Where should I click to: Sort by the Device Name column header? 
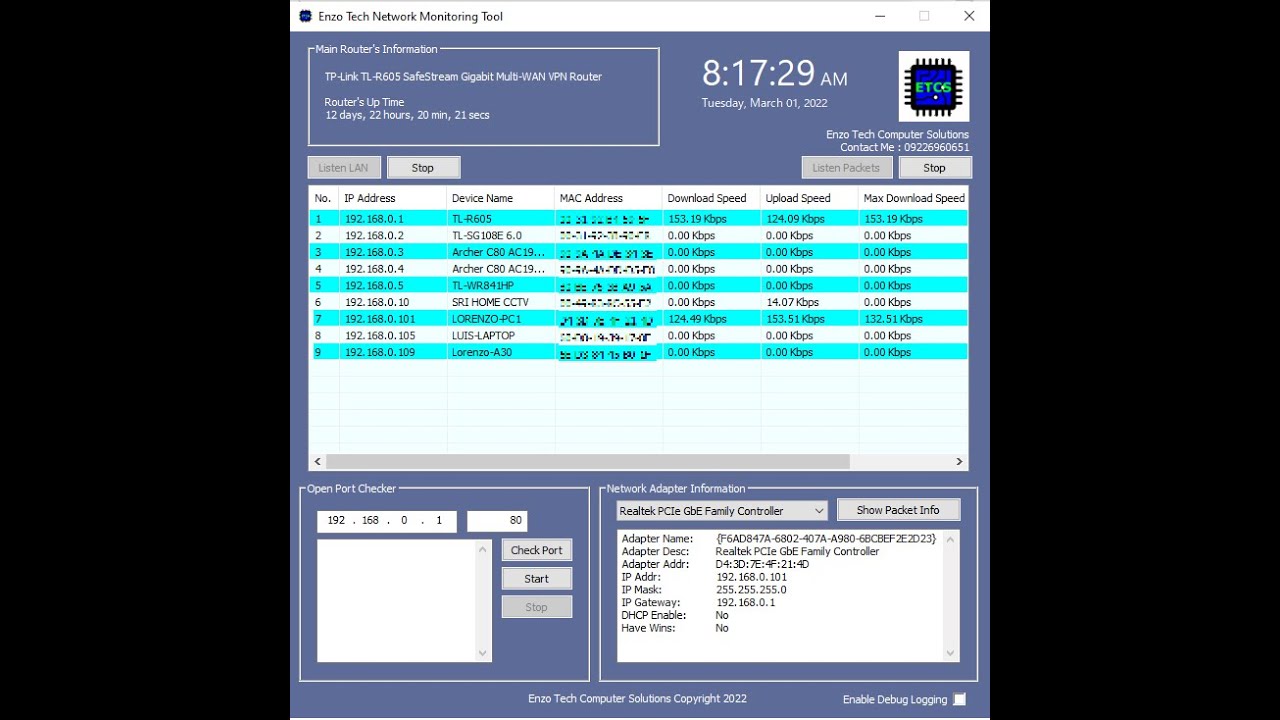coord(501,198)
